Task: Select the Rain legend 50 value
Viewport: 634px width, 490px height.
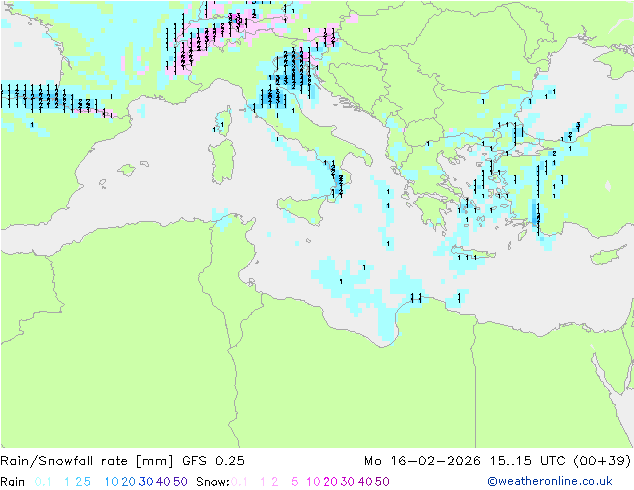Action: click(180, 482)
